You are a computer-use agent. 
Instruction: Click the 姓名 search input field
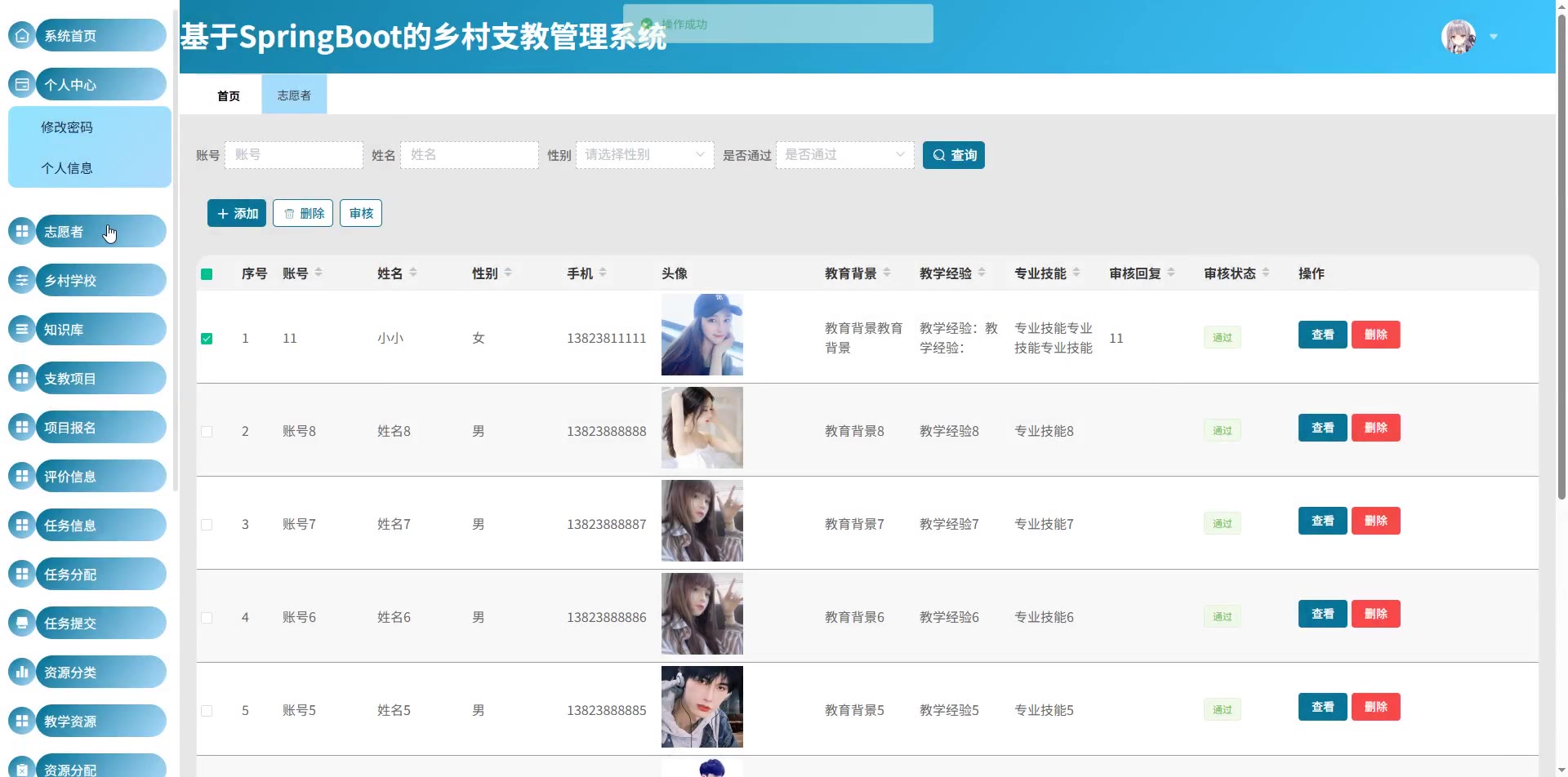470,155
